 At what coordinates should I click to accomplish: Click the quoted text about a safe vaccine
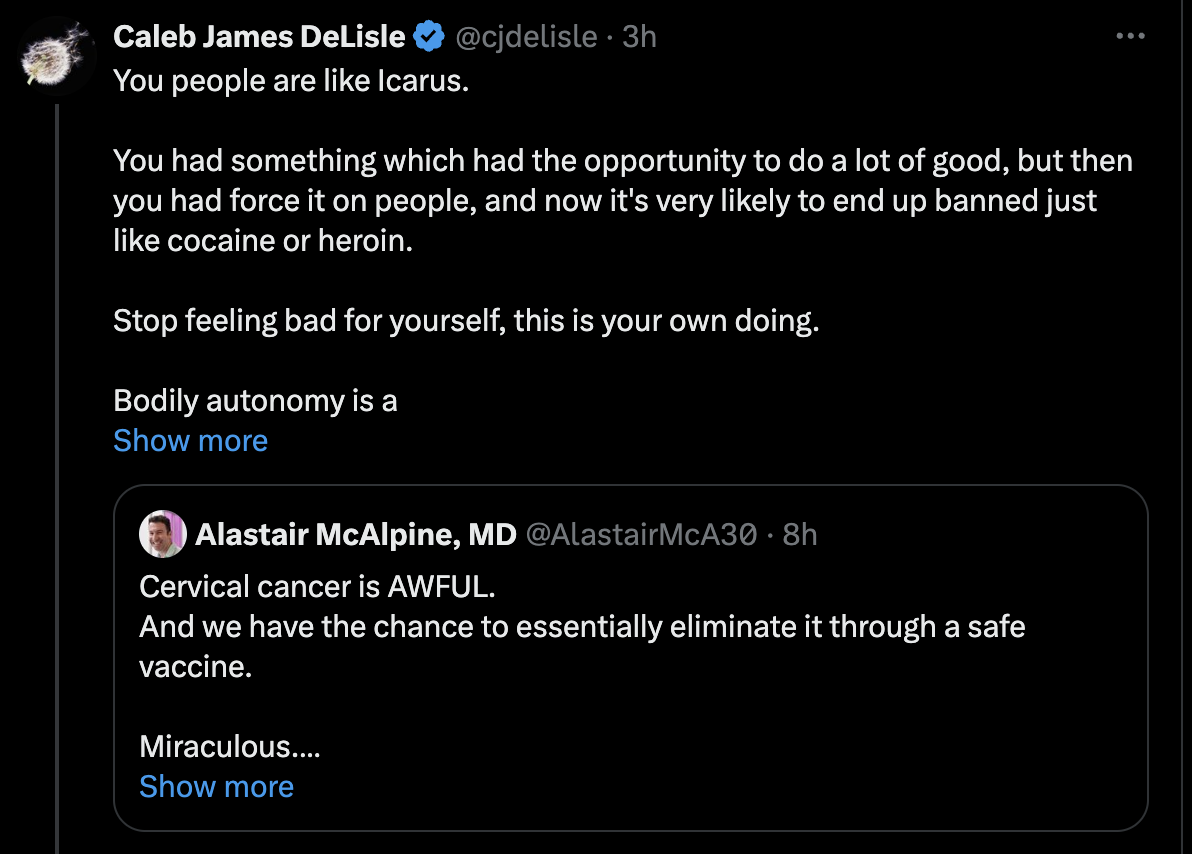point(582,627)
